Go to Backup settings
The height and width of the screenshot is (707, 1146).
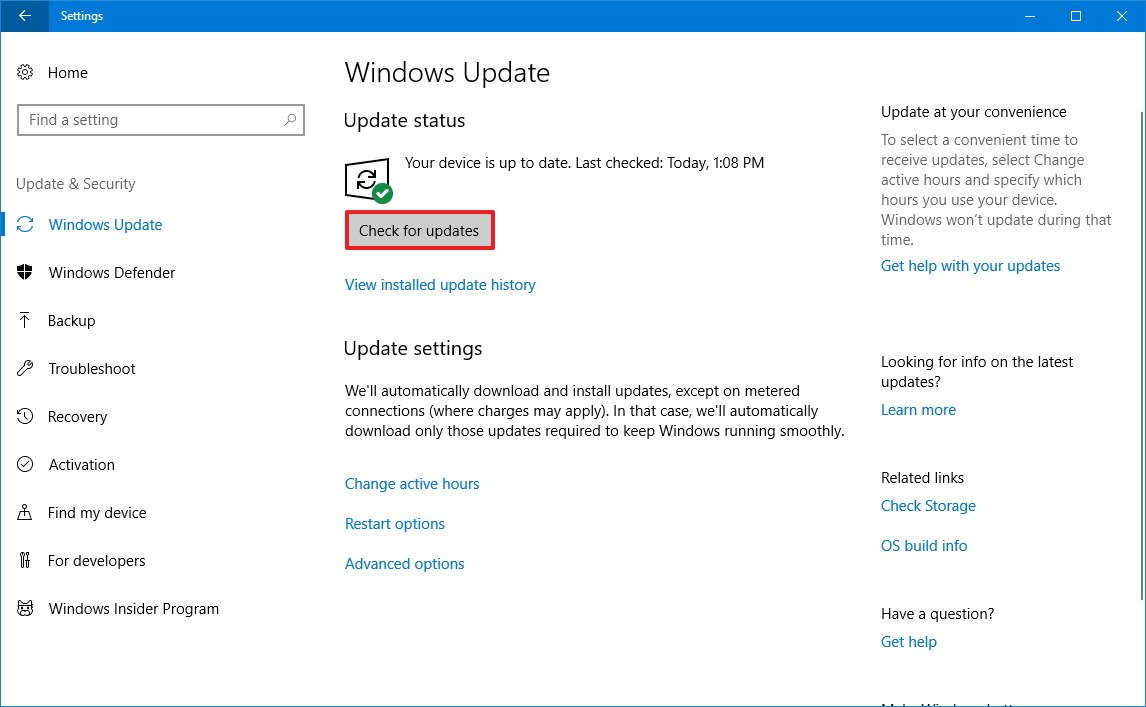72,320
